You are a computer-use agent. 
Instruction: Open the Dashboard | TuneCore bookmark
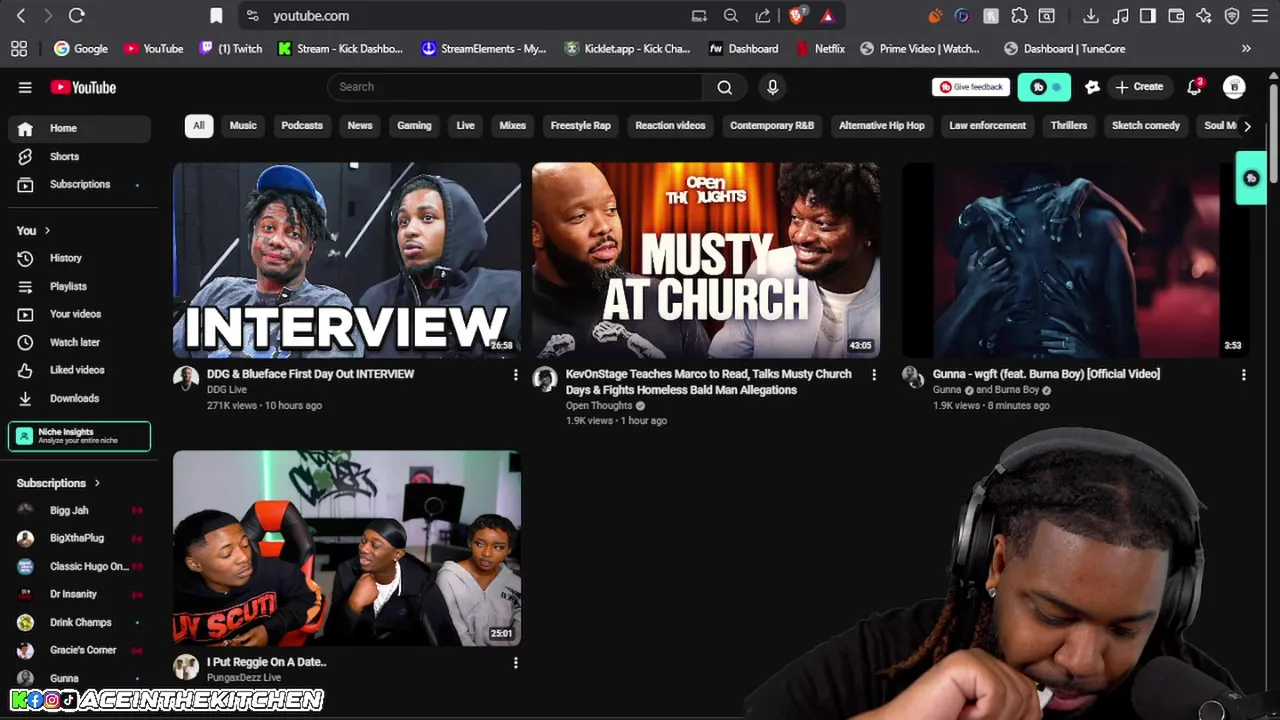[1065, 48]
